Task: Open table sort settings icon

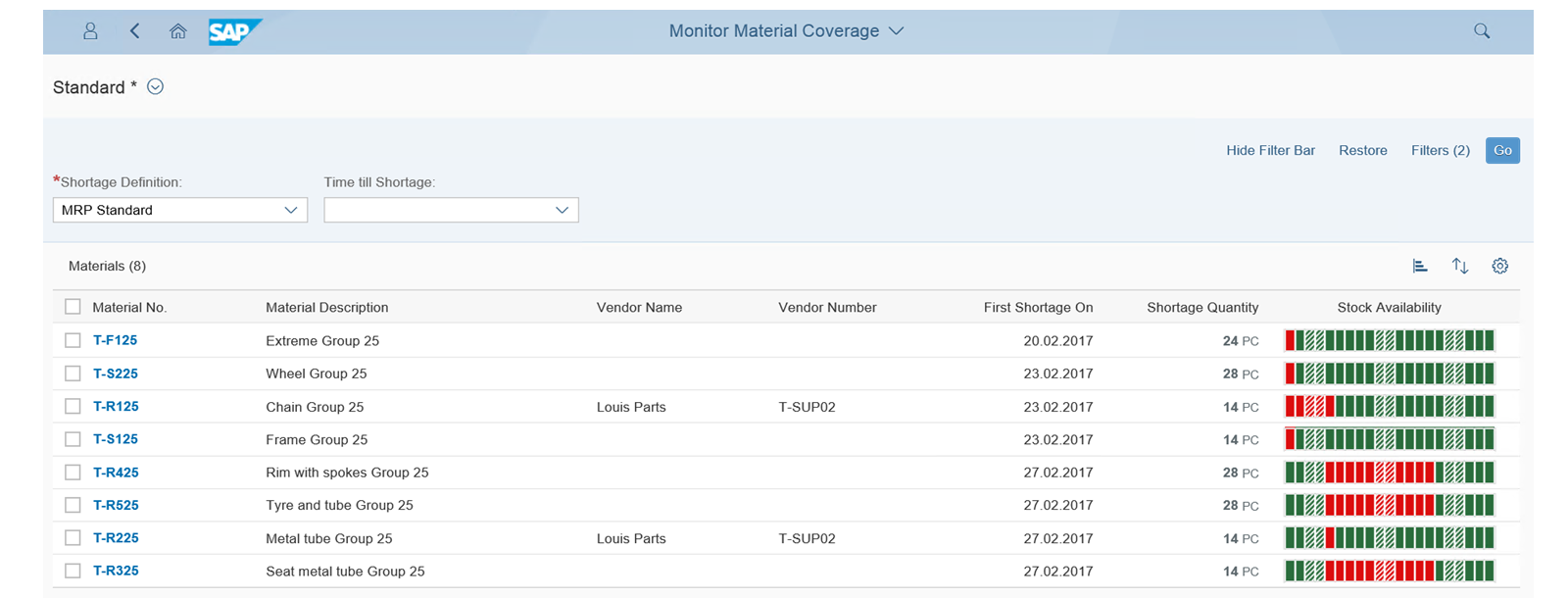Action: (x=1460, y=266)
